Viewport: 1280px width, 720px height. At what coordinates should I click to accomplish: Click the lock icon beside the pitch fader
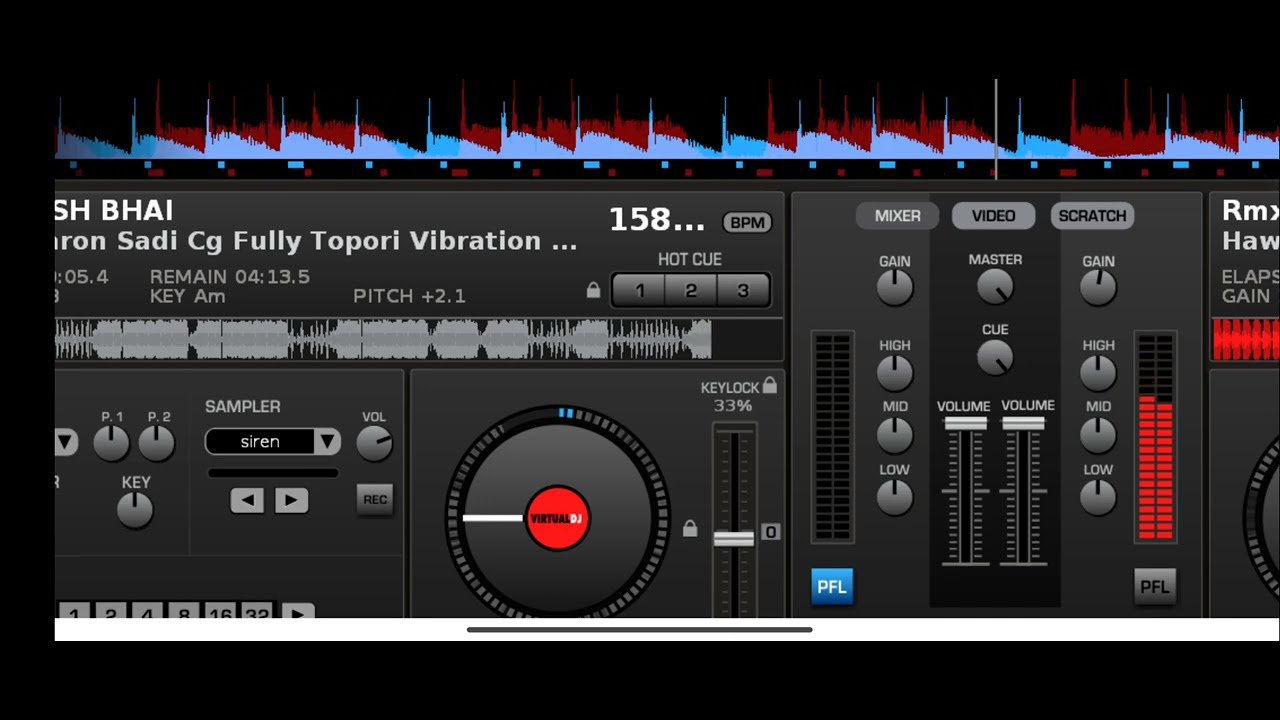pyautogui.click(x=689, y=528)
